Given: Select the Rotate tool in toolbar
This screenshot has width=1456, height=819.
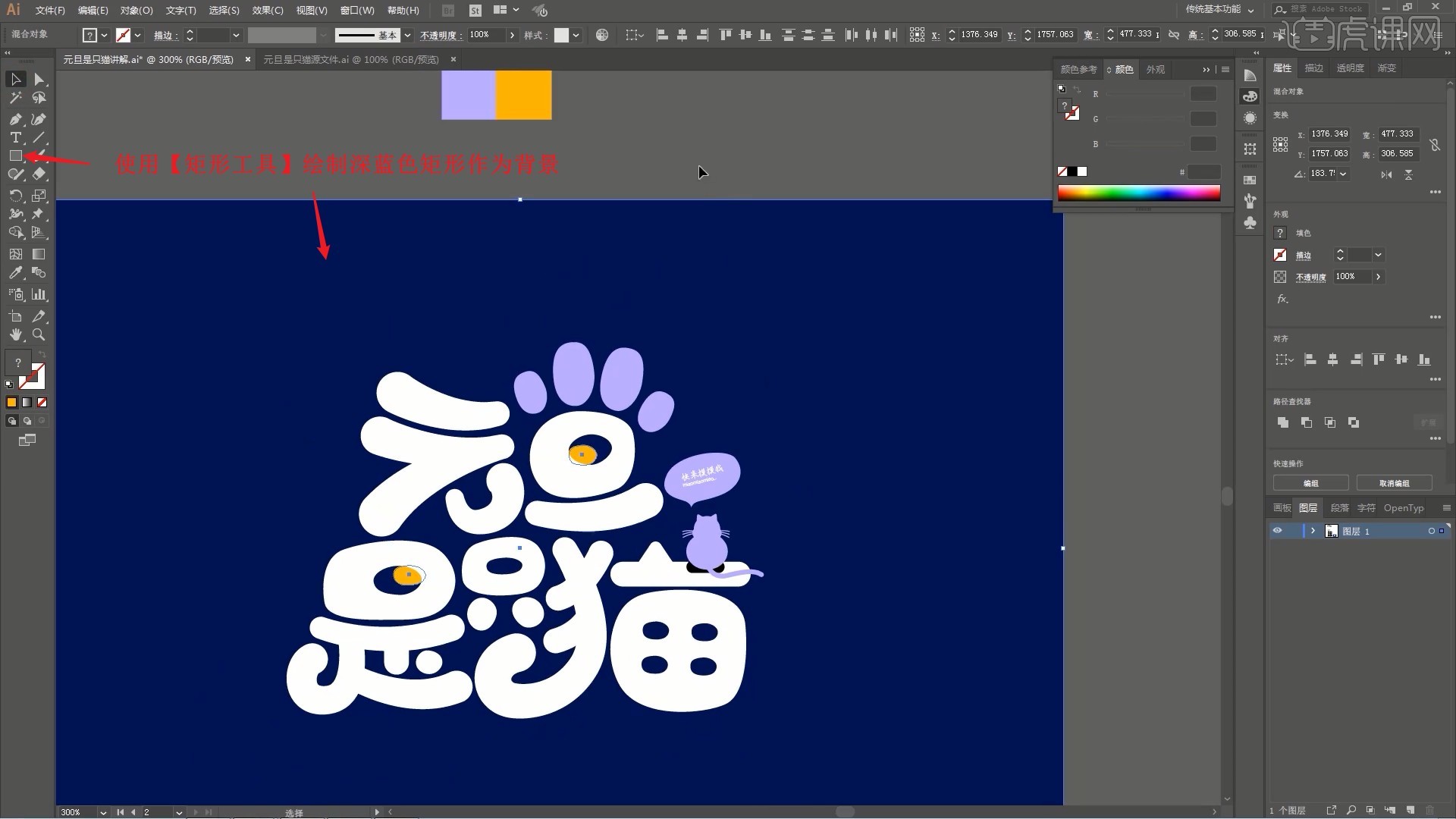Looking at the screenshot, I should pos(15,195).
